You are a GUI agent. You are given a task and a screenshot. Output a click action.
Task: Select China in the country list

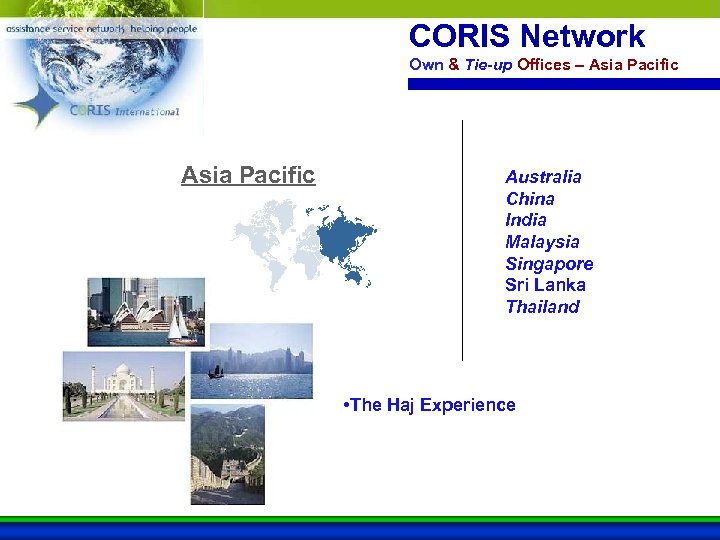click(x=530, y=199)
